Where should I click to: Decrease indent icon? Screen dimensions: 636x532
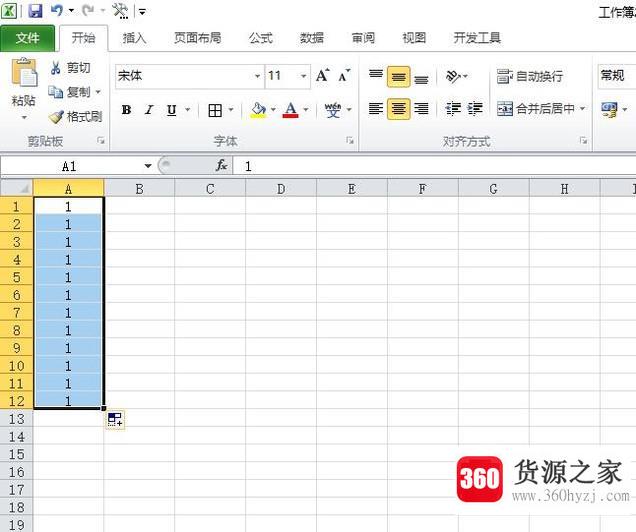coord(453,109)
